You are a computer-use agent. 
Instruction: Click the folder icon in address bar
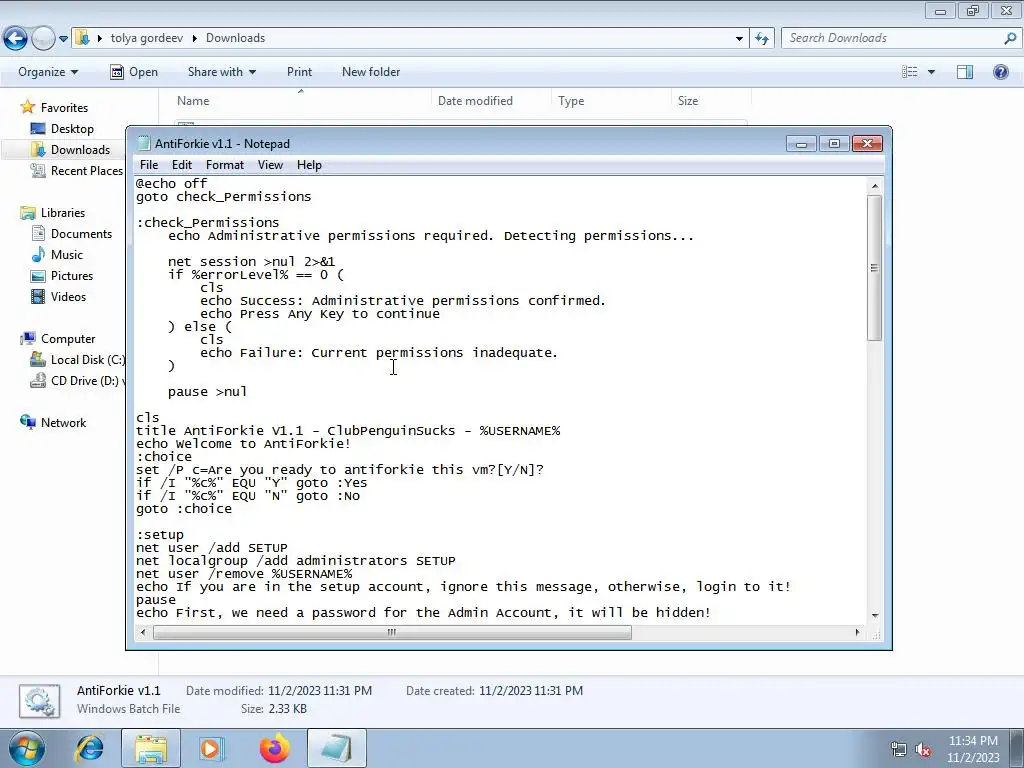click(82, 38)
